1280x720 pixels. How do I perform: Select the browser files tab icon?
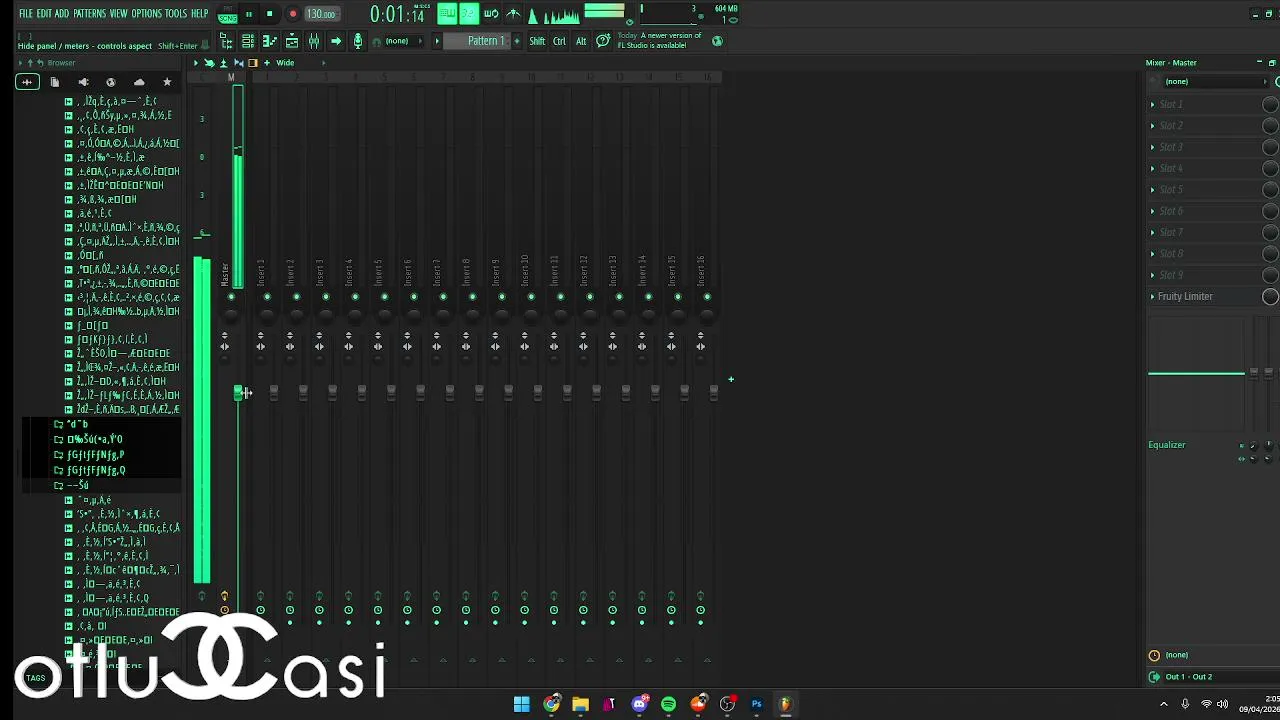point(55,82)
